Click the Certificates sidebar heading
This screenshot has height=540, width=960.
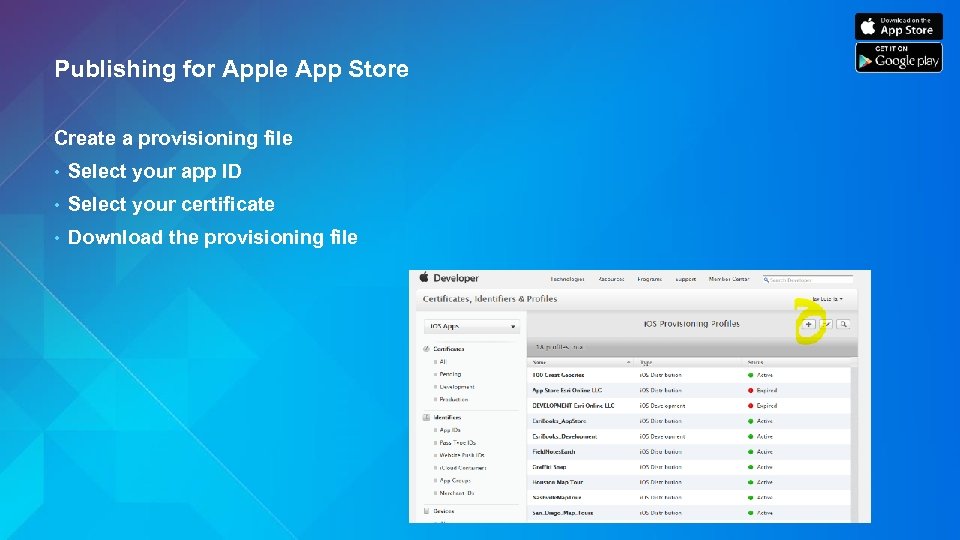tap(449, 349)
